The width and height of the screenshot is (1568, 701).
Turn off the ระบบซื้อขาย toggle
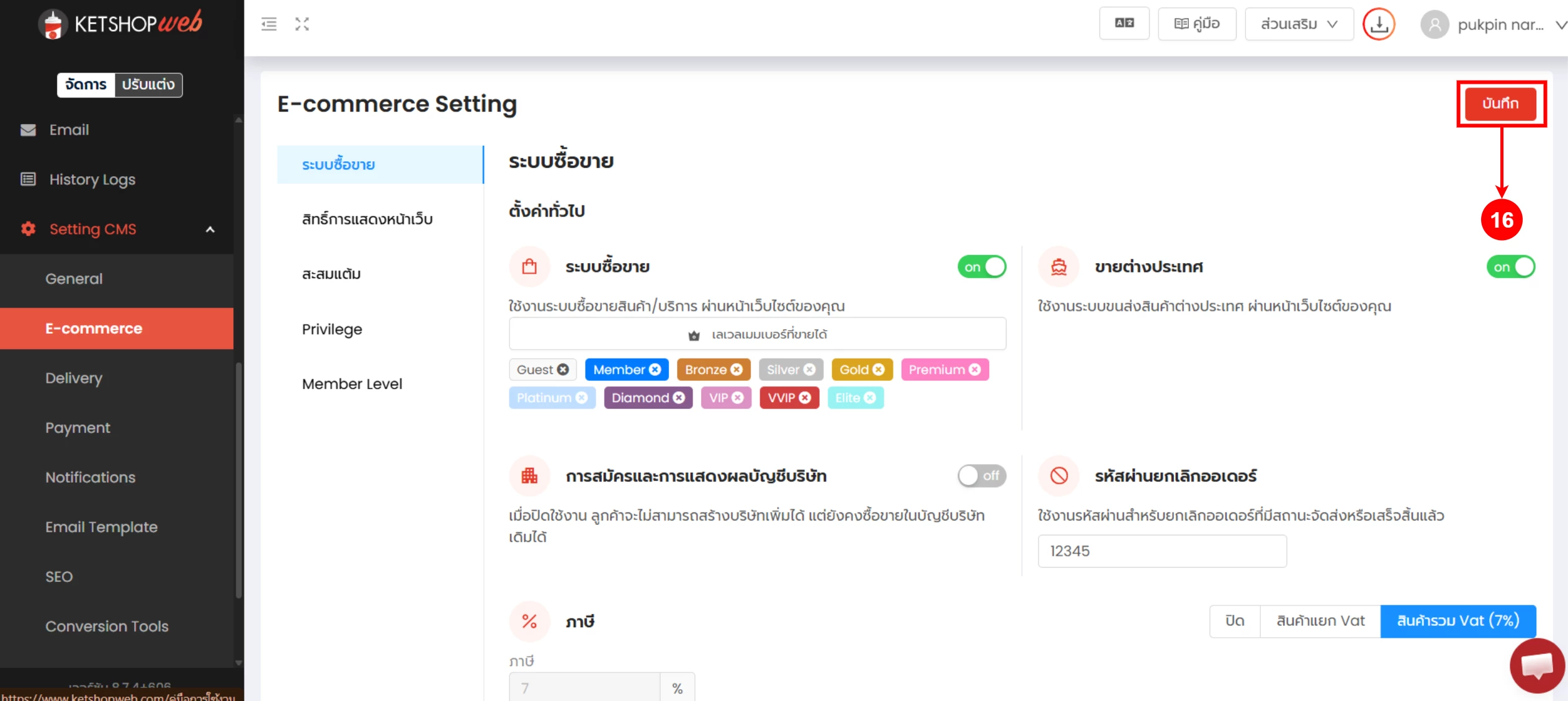(981, 267)
